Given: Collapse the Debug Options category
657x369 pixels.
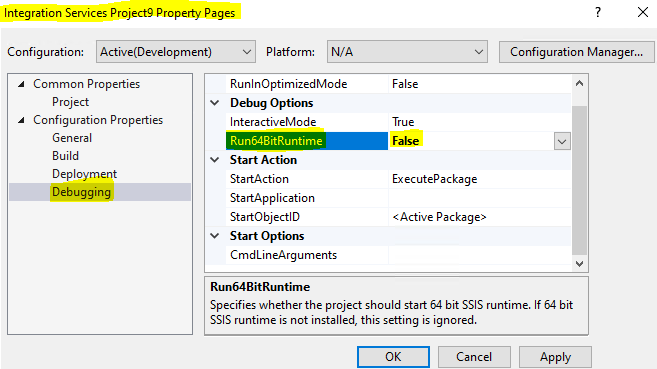Looking at the screenshot, I should coord(215,103).
